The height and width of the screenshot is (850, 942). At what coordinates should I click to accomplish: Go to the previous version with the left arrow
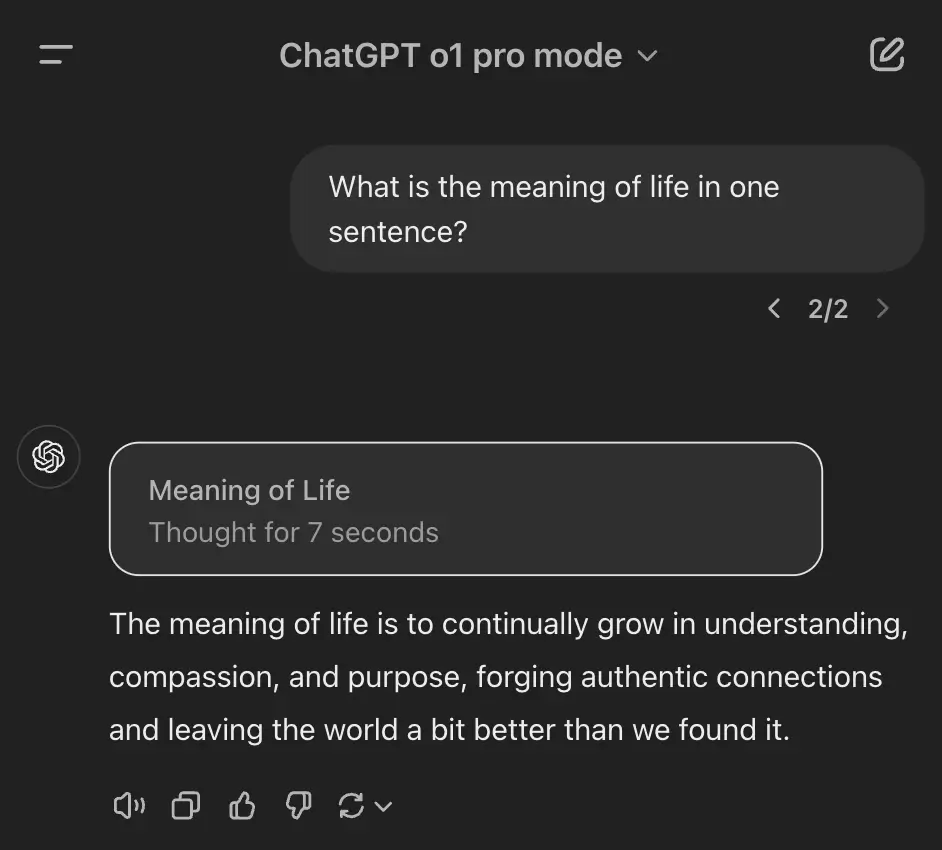[x=774, y=308]
